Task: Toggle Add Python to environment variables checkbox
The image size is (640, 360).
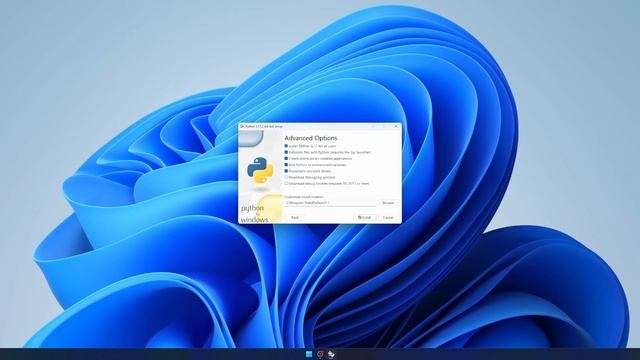Action: coord(286,165)
